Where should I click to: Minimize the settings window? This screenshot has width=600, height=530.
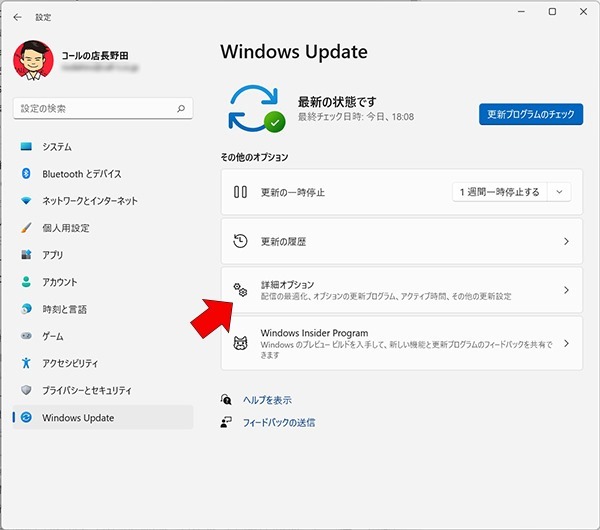tap(521, 12)
